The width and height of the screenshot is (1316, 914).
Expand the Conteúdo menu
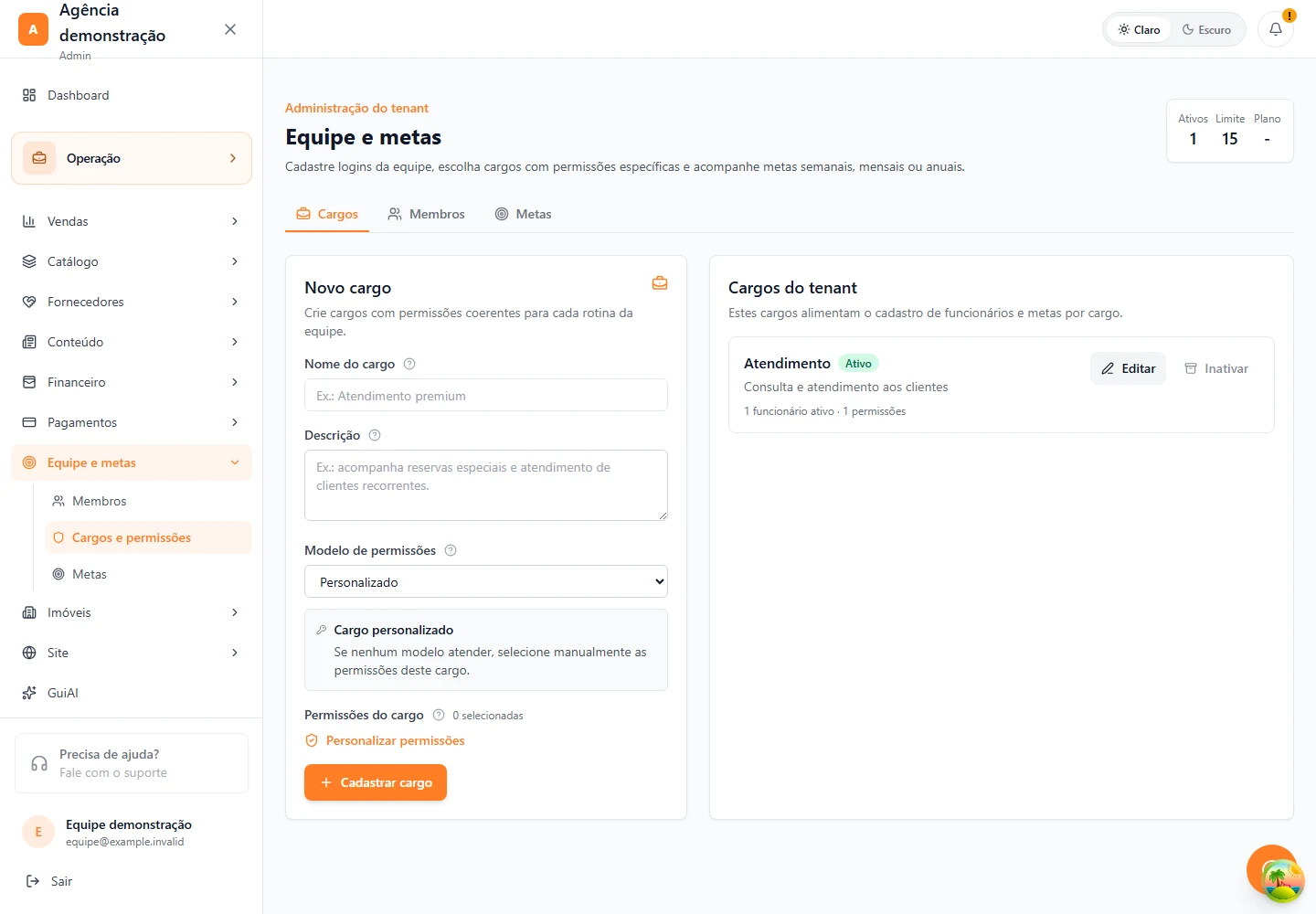132,342
